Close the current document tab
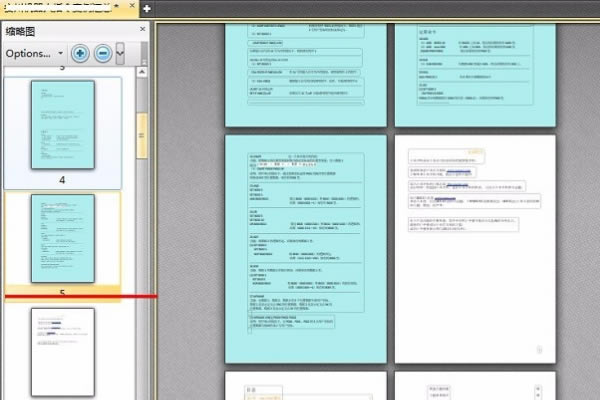This screenshot has width=600, height=400. point(132,6)
